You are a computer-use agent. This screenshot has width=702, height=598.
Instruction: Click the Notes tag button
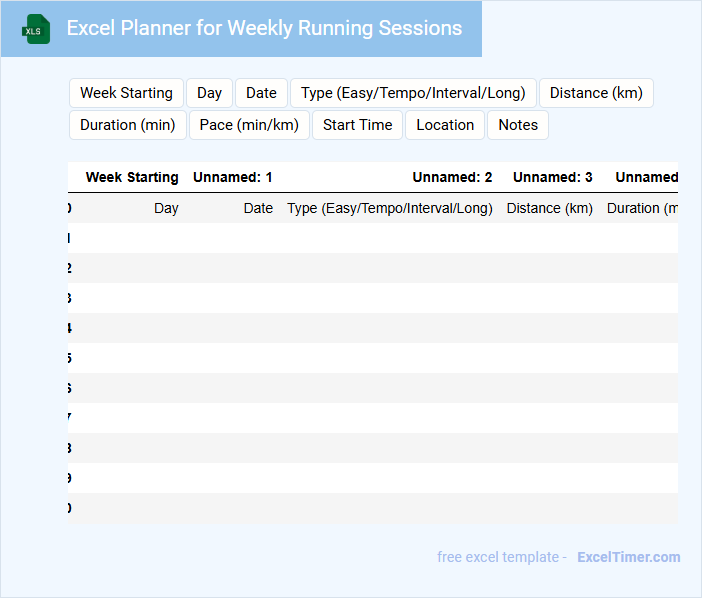(x=518, y=125)
